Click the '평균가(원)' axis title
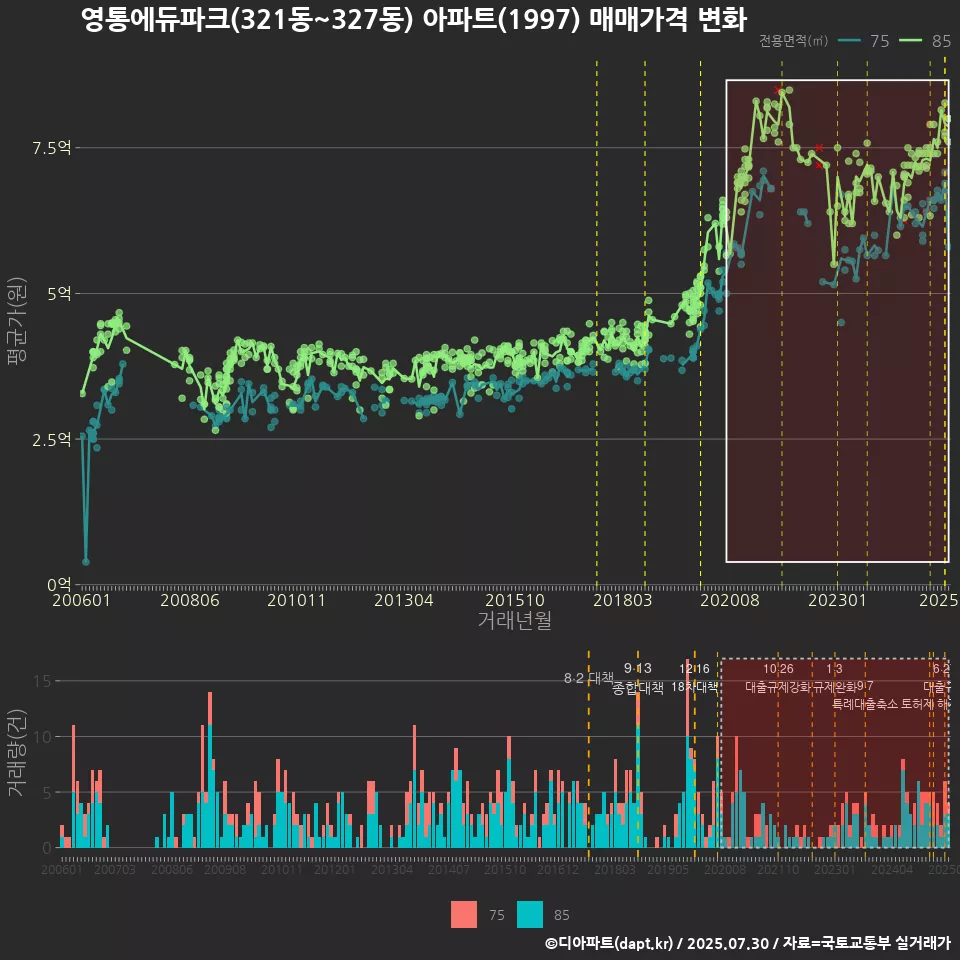This screenshot has width=960, height=960. tap(17, 321)
